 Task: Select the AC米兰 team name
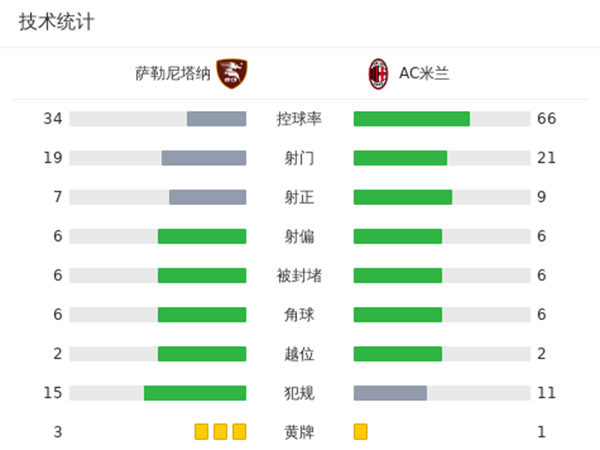425,72
